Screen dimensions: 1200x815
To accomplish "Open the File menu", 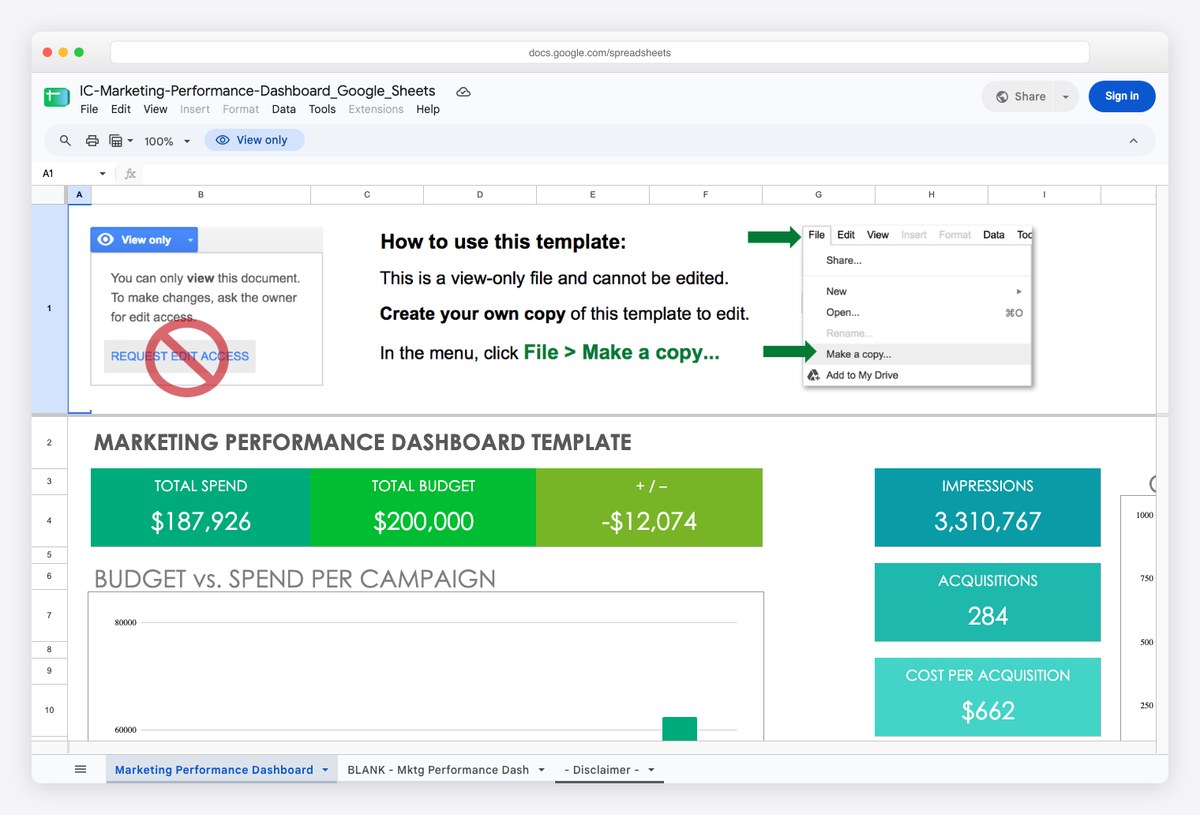I will [x=89, y=109].
